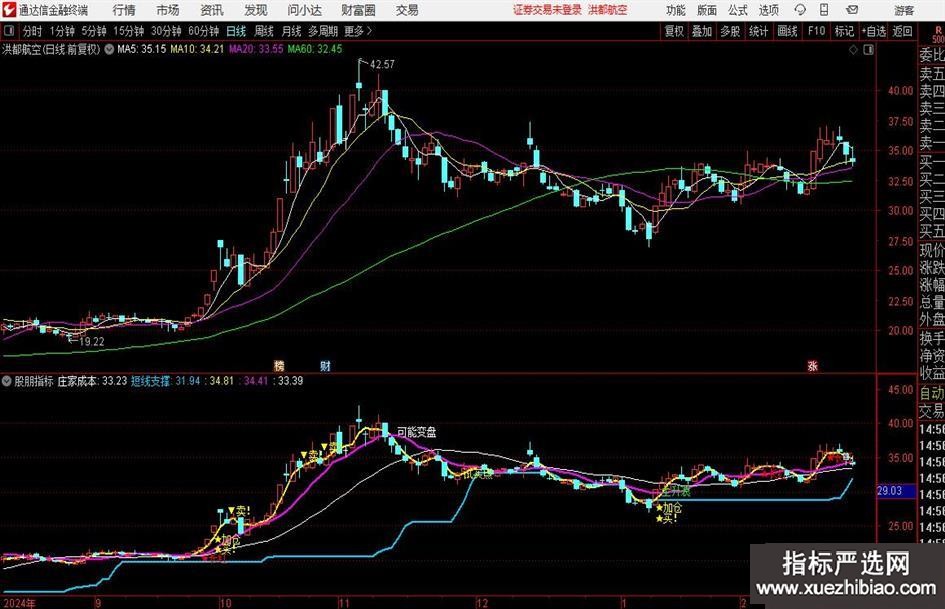Viewport: 945px width, 609px height.
Task: Click the 叠加 overlay button
Action: 702,31
